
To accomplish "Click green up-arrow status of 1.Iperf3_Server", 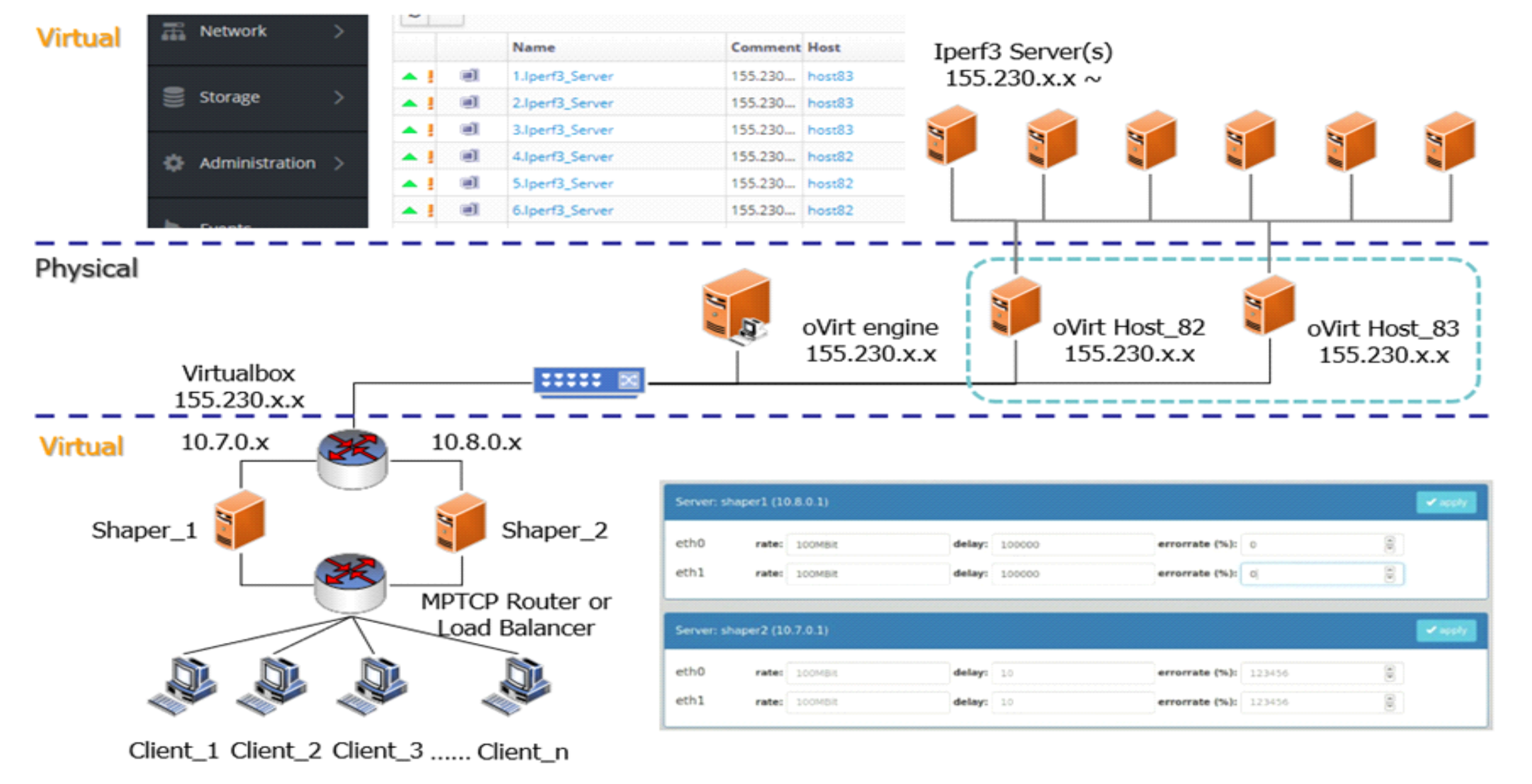I will [x=409, y=77].
